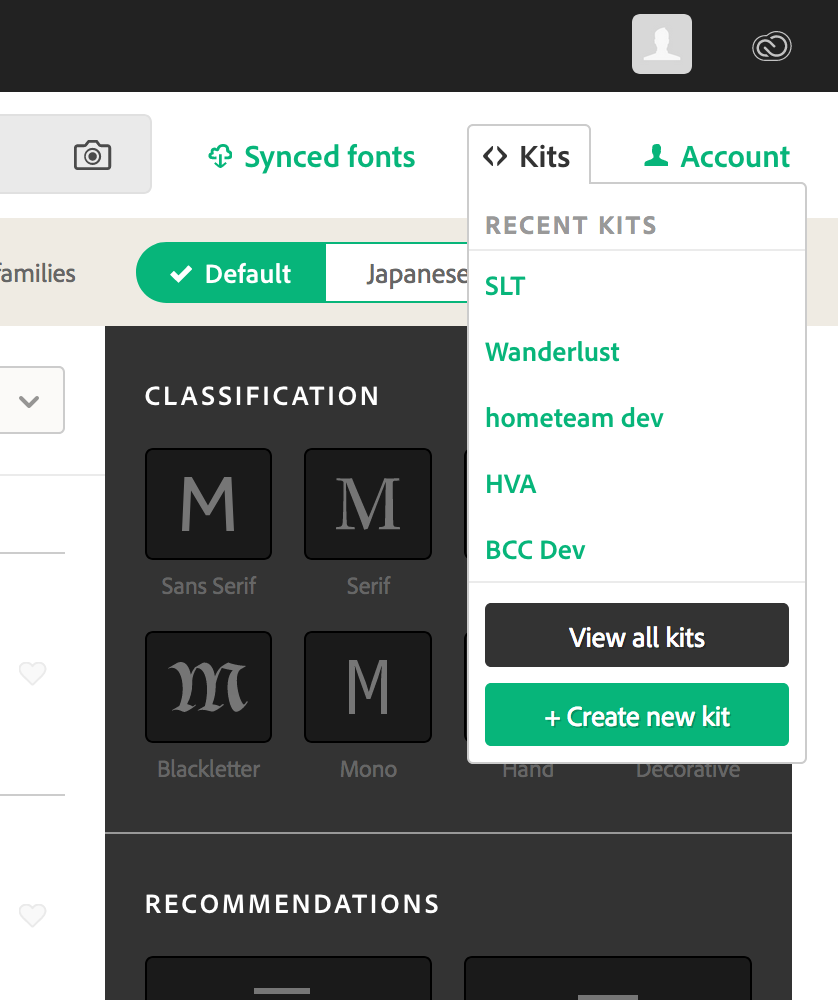Open the Account menu
The image size is (838, 1000).
pos(717,157)
